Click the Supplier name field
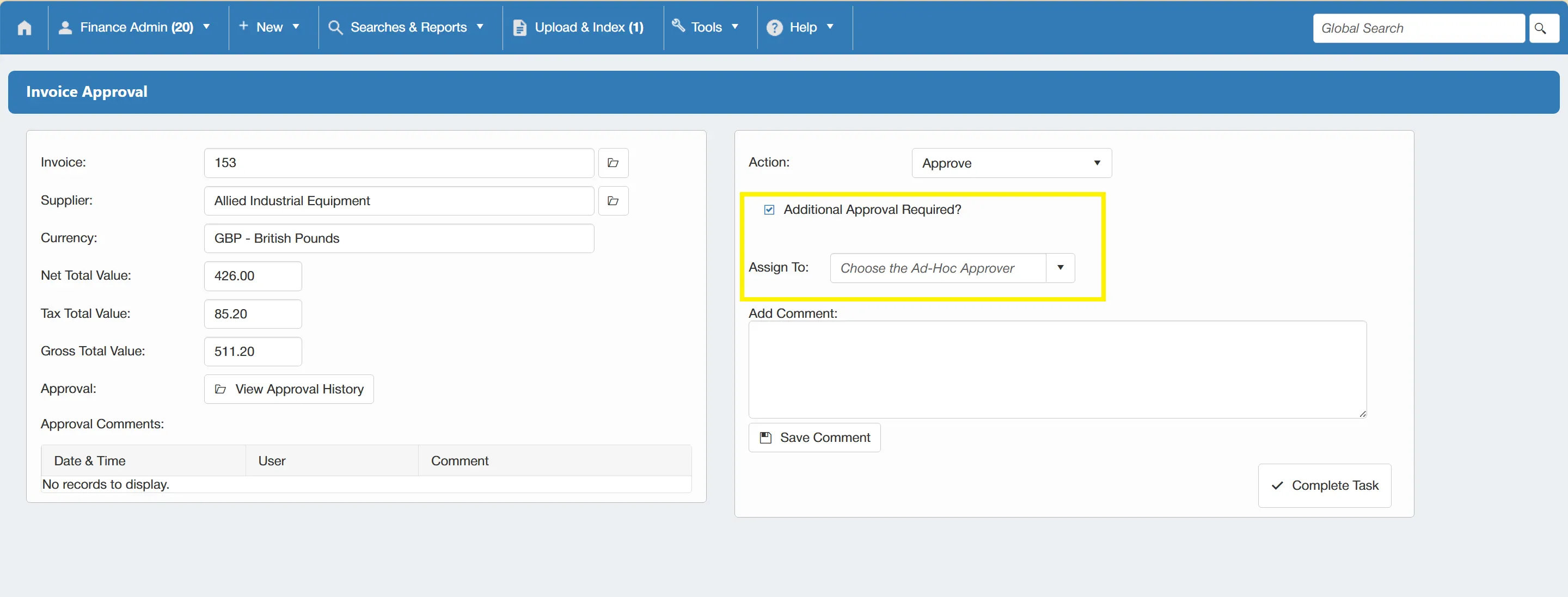 (x=399, y=201)
